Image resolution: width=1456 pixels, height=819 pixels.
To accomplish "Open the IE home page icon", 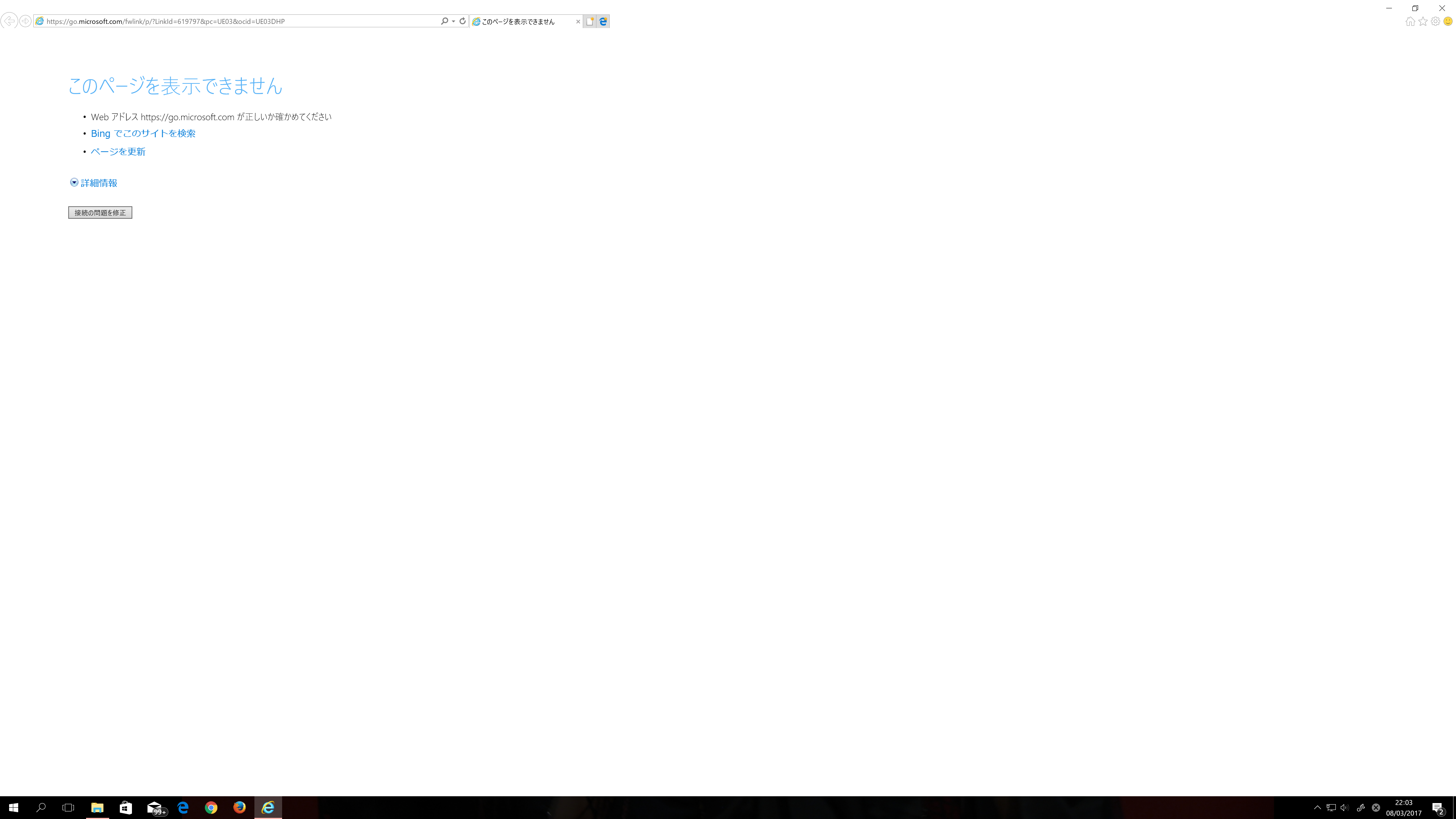I will (x=1410, y=22).
